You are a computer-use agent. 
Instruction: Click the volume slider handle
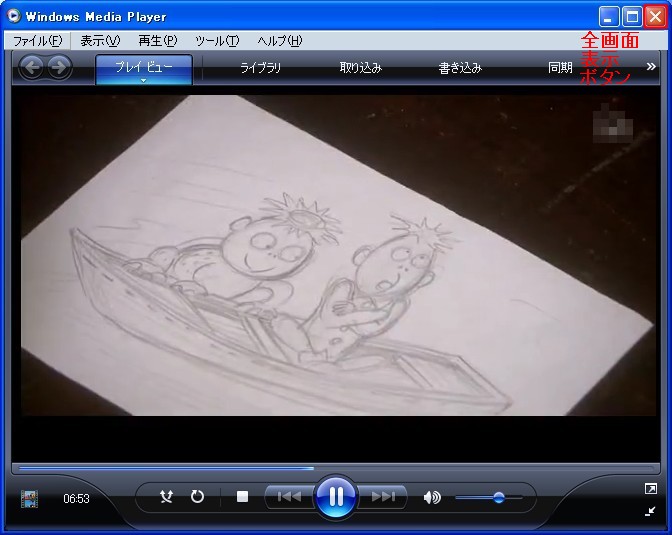(498, 497)
